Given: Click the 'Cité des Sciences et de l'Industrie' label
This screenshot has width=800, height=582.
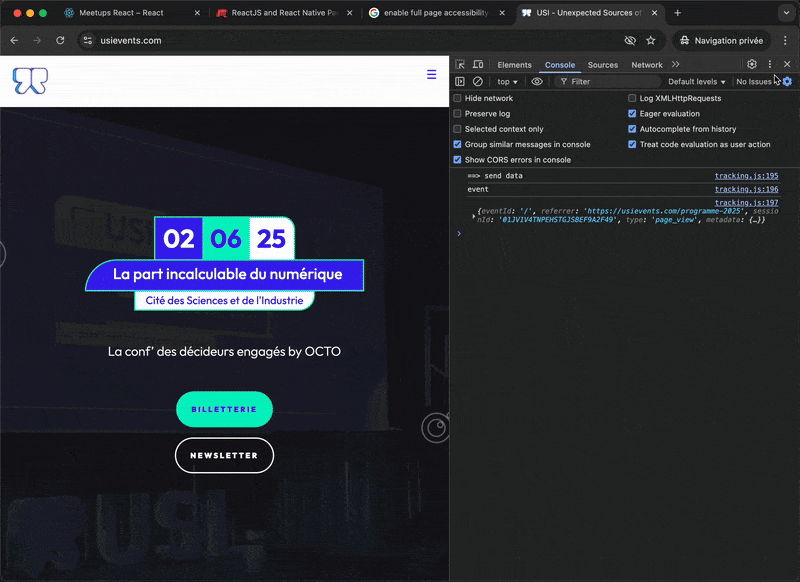Looking at the screenshot, I should [x=224, y=300].
